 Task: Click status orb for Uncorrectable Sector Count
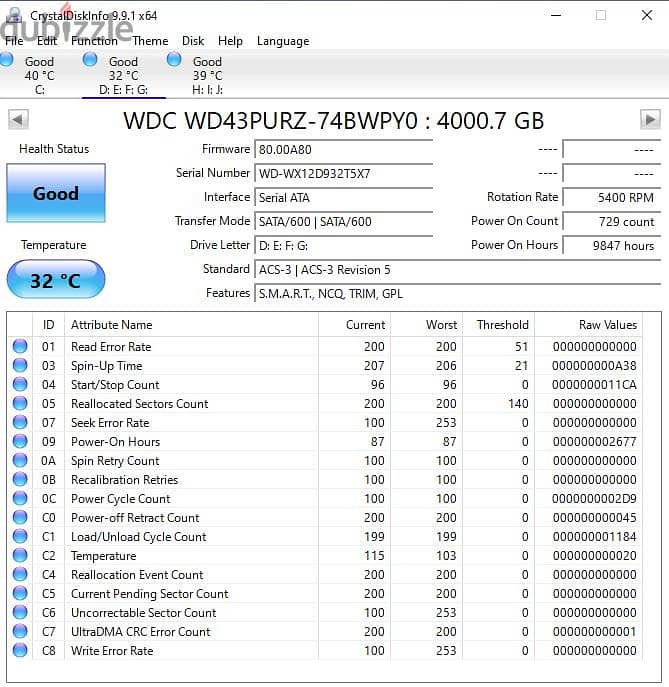20,613
